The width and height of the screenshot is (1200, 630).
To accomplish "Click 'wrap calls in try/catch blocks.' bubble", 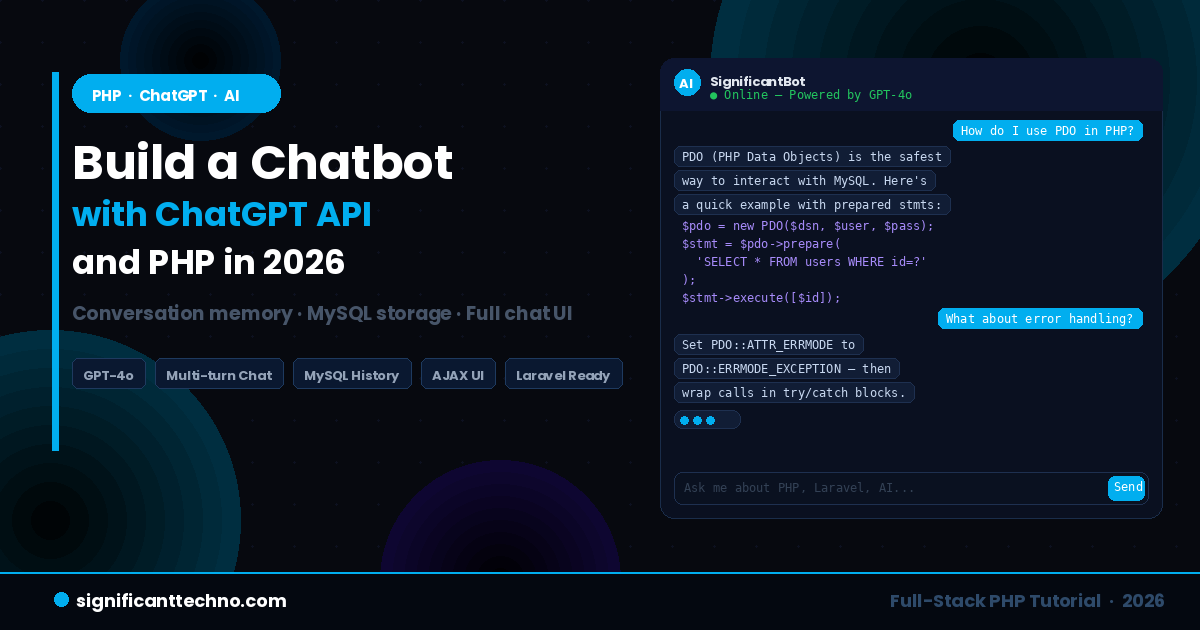I will [794, 393].
